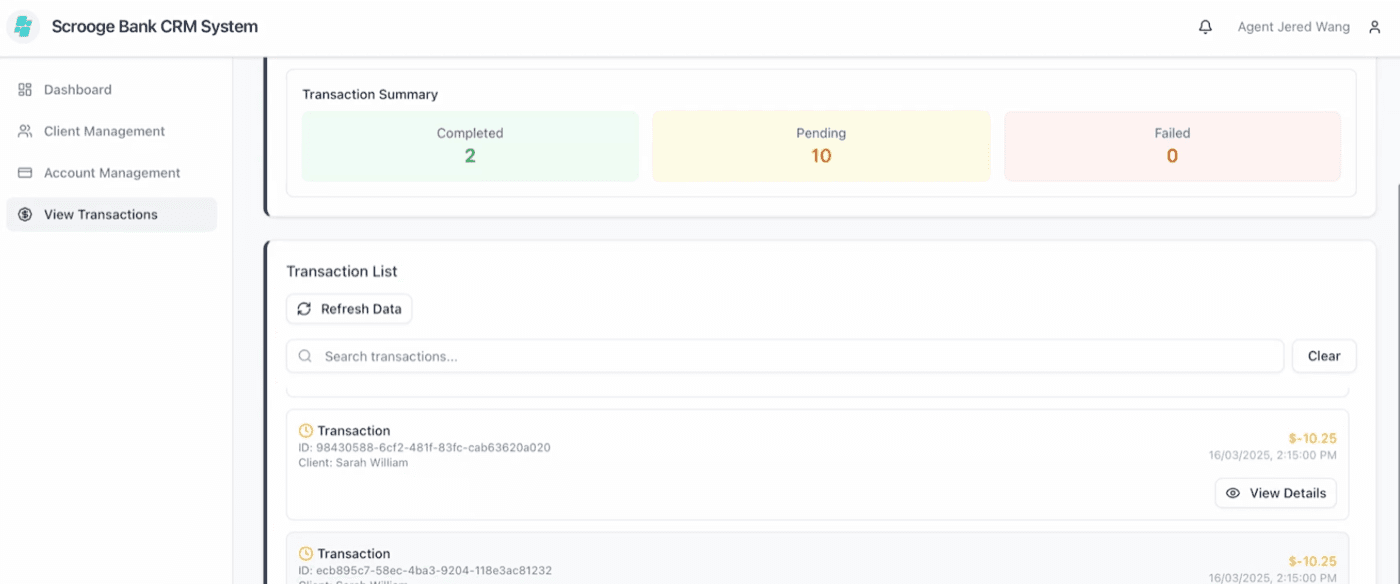Screen dimensions: 1400x584
Task: Click ID ecb895c7-58ec-4ba3-9204-118e3ac81232
Action: tap(425, 570)
